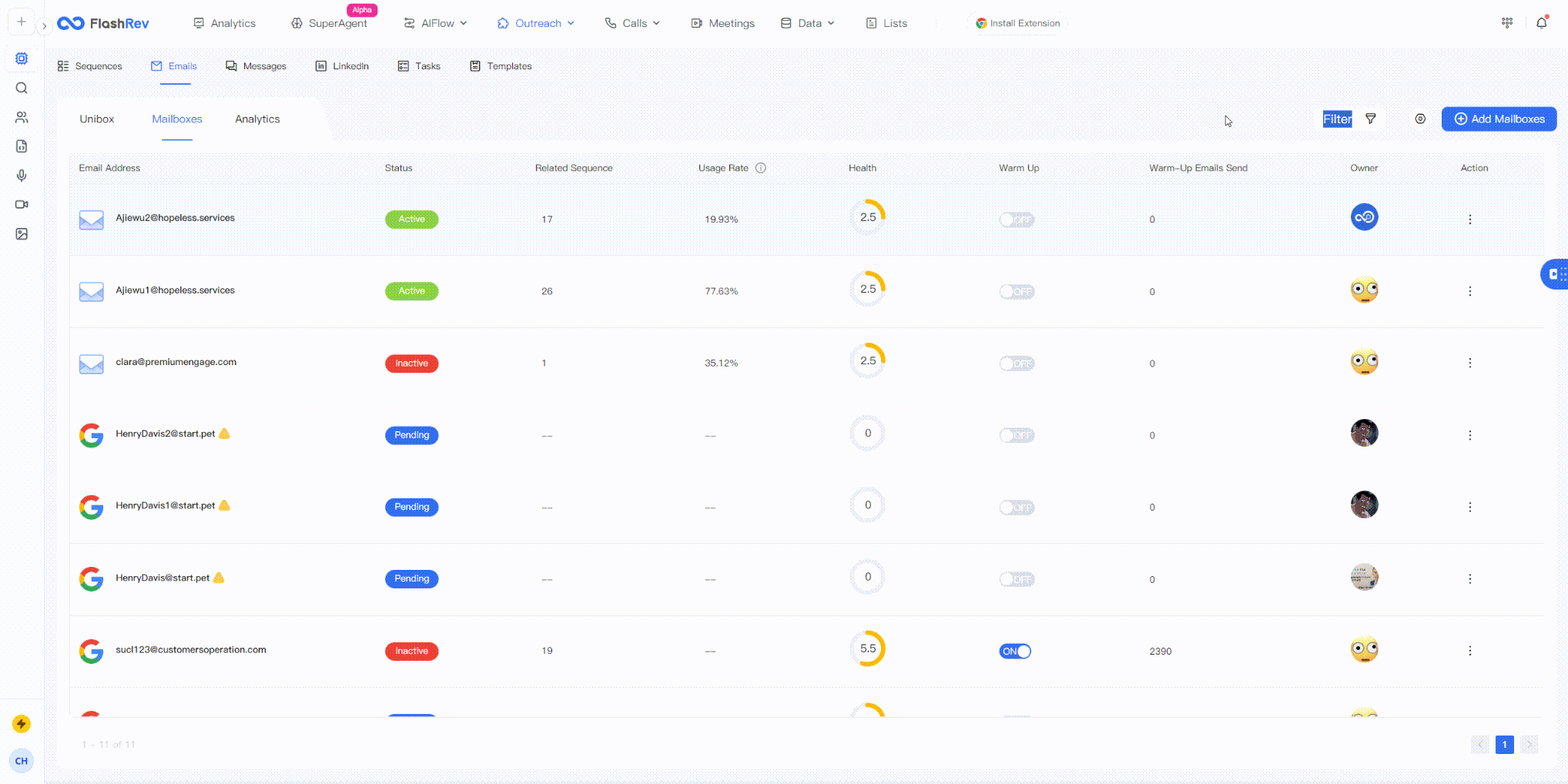
Task: Enable warm up for Ajiewu2@hopeless.services
Action: pos(1016,220)
